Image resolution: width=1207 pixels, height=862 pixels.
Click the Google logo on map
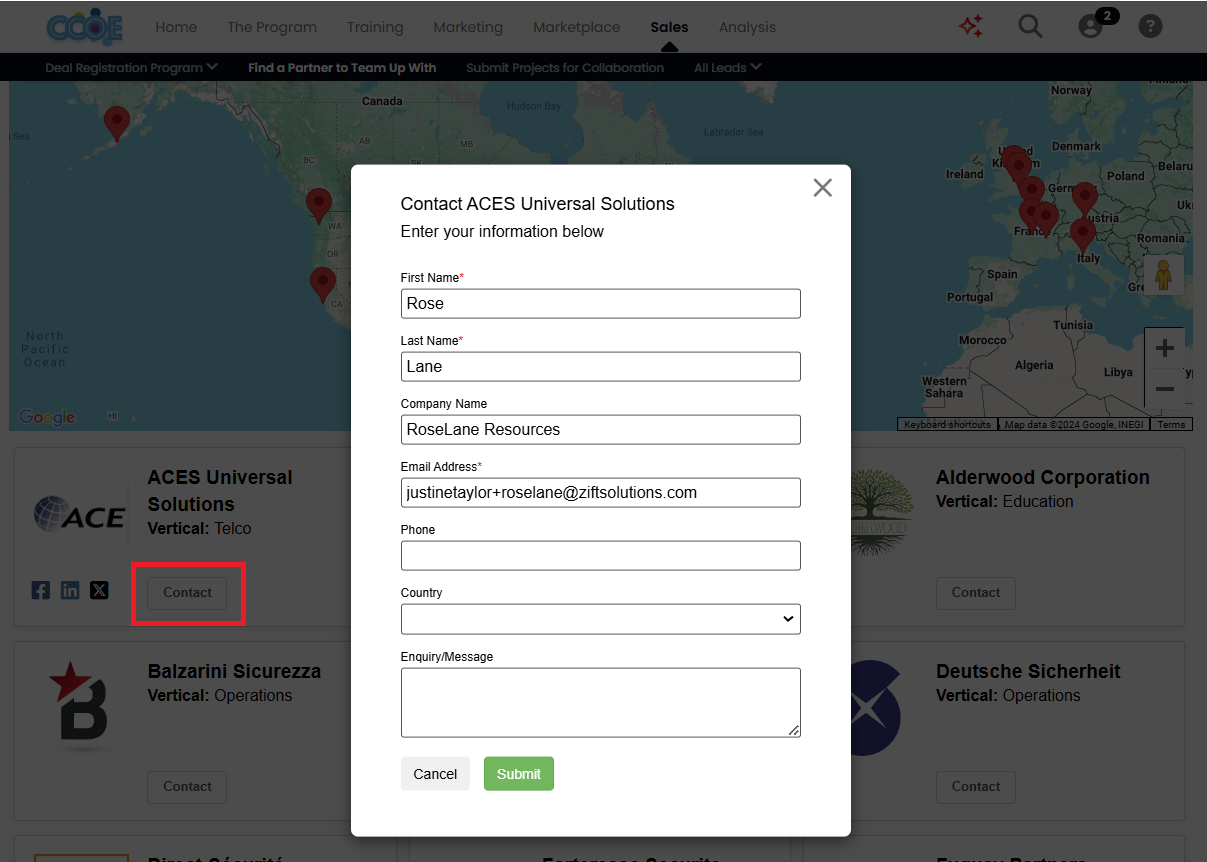(47, 417)
